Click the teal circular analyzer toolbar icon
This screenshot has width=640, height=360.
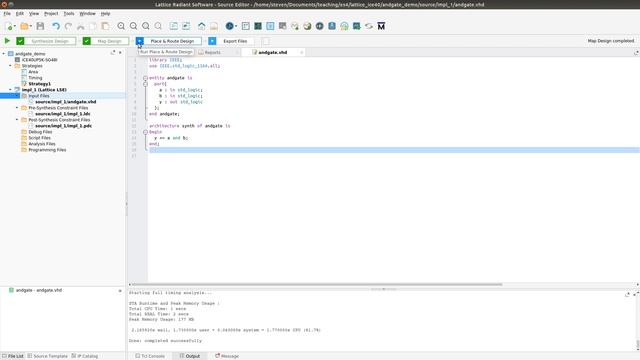pos(344,26)
